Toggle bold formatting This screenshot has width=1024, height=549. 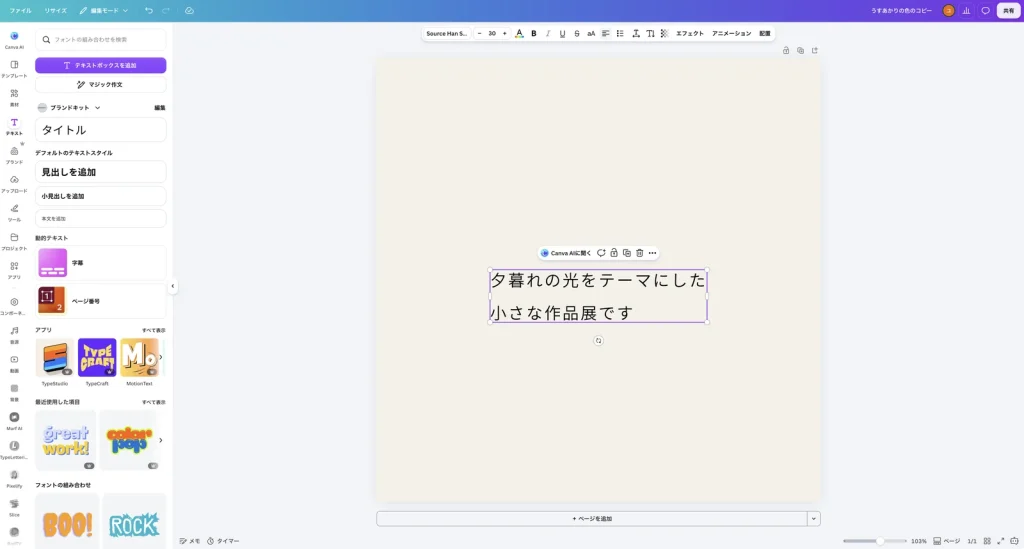point(534,33)
